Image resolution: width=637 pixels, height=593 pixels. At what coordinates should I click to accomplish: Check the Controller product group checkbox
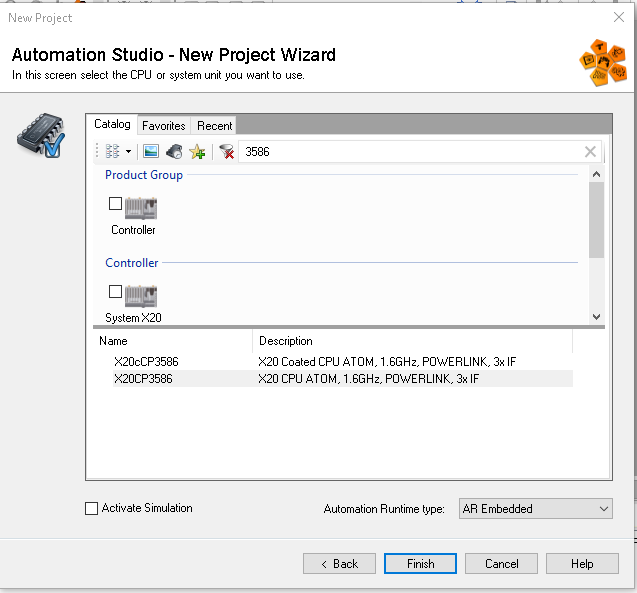(115, 203)
